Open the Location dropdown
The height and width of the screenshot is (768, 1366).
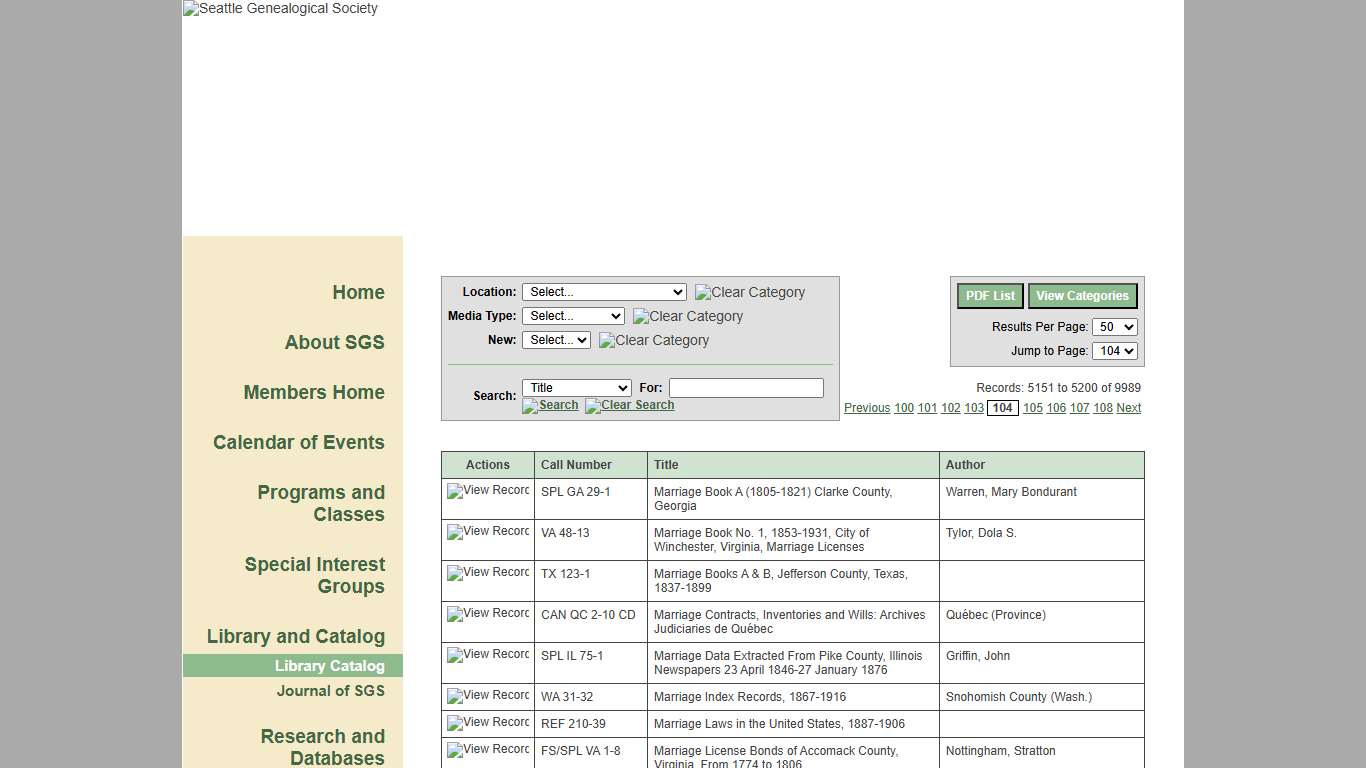[604, 292]
